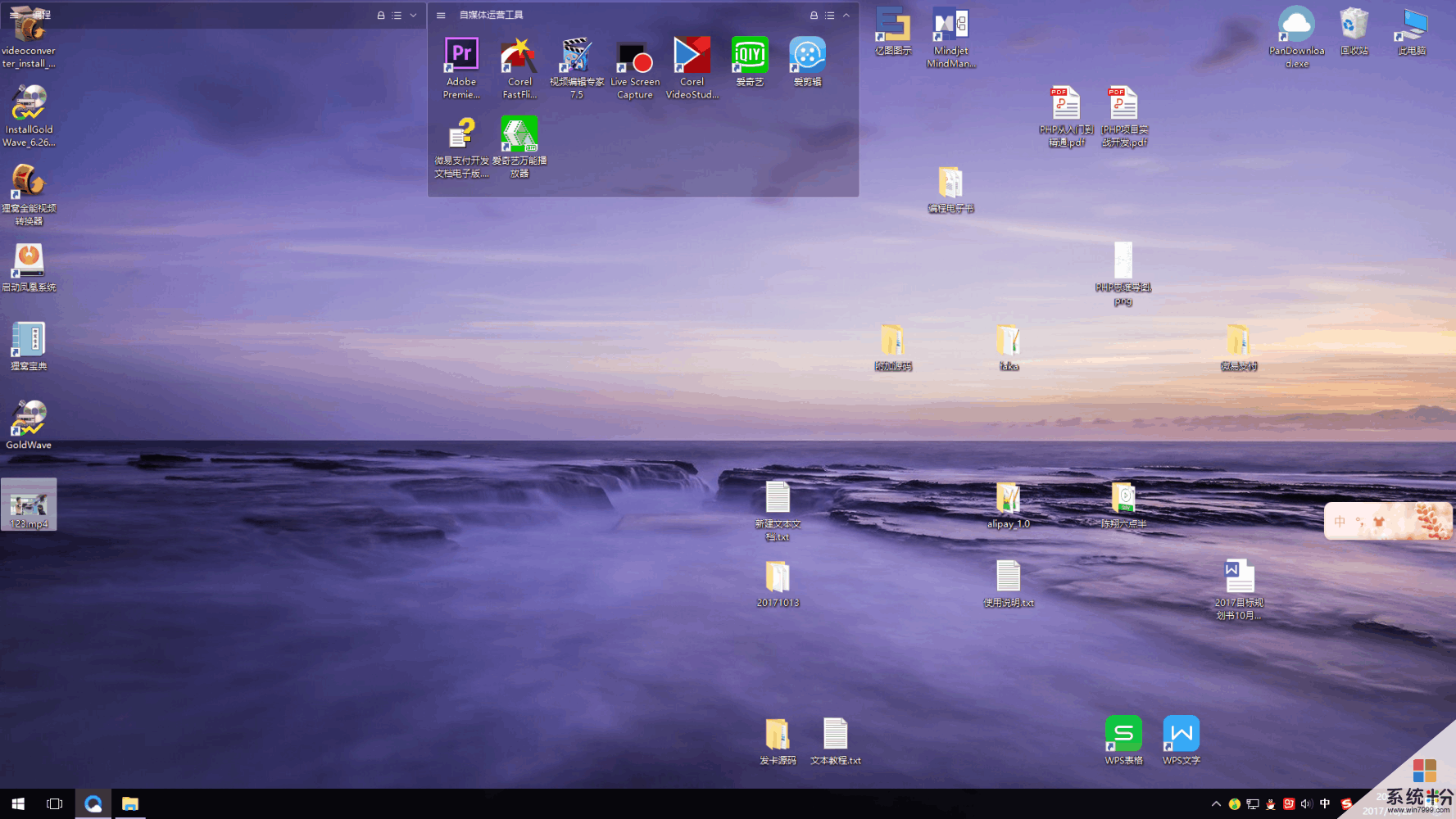The width and height of the screenshot is (1456, 819).
Task: Collapse the 自媒体运营工具 fence with the up chevron
Action: point(846,15)
